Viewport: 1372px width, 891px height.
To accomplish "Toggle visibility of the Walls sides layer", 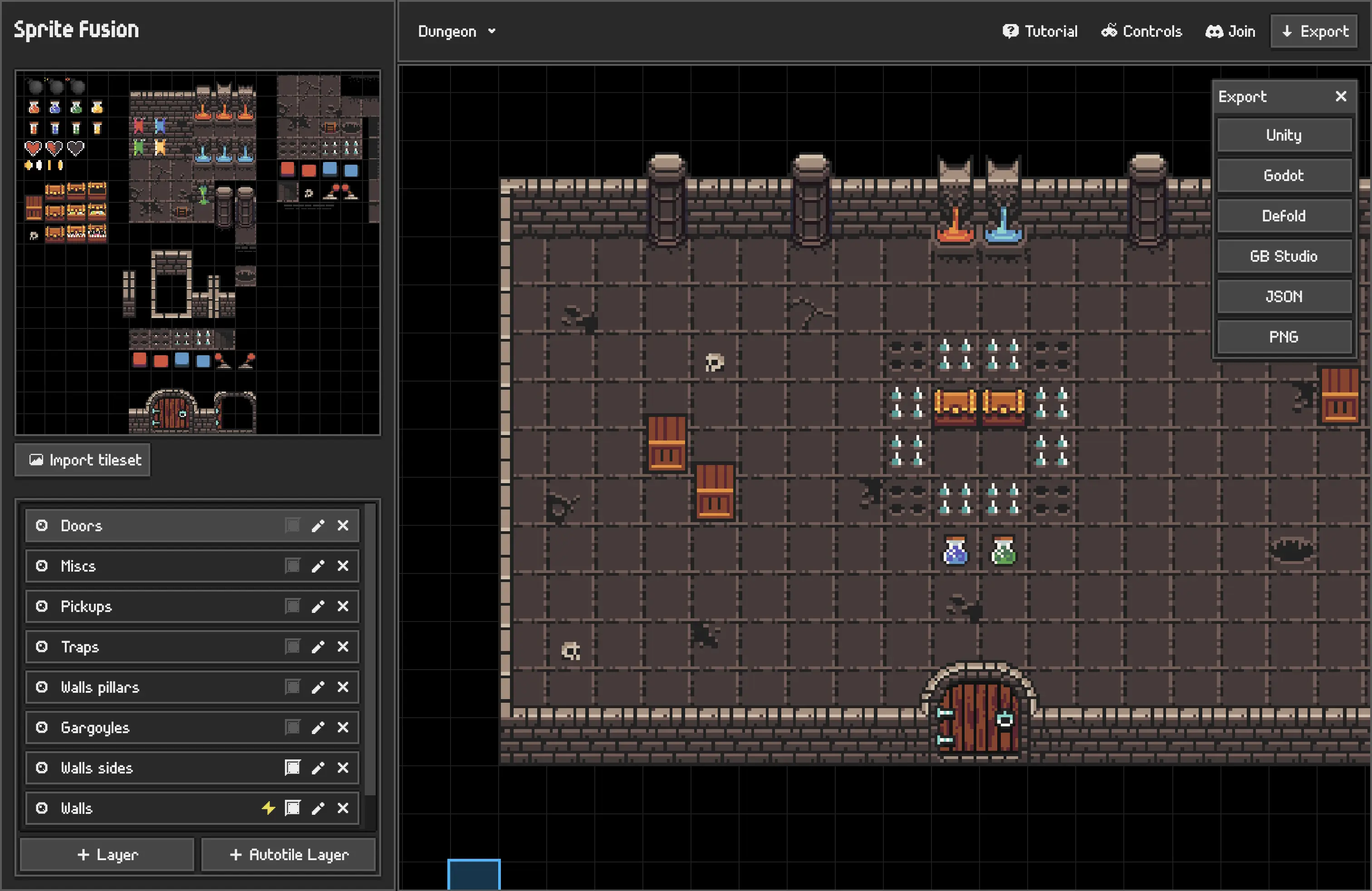I will tap(41, 767).
